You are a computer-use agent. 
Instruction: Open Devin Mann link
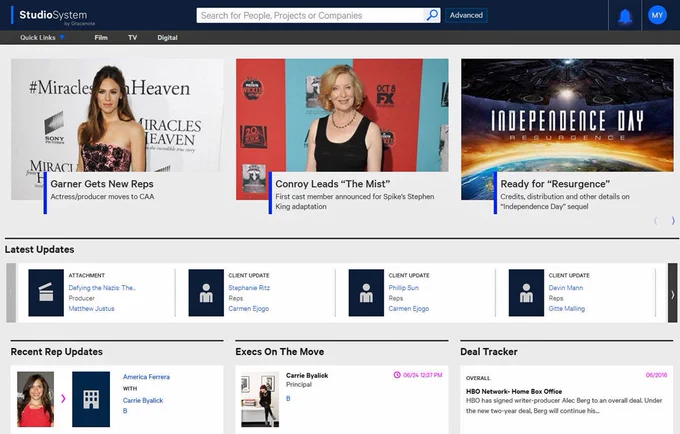point(566,287)
